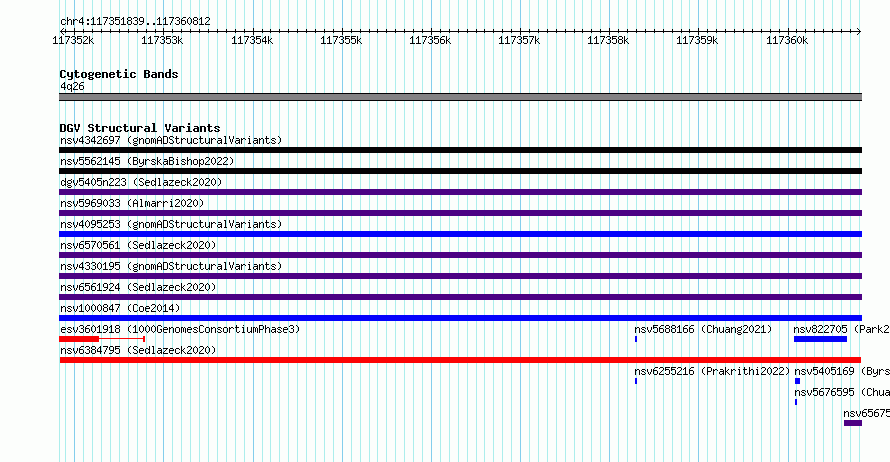Select the tiny blue mark under nsv6255216
The image size is (890, 462).
coord(636,381)
